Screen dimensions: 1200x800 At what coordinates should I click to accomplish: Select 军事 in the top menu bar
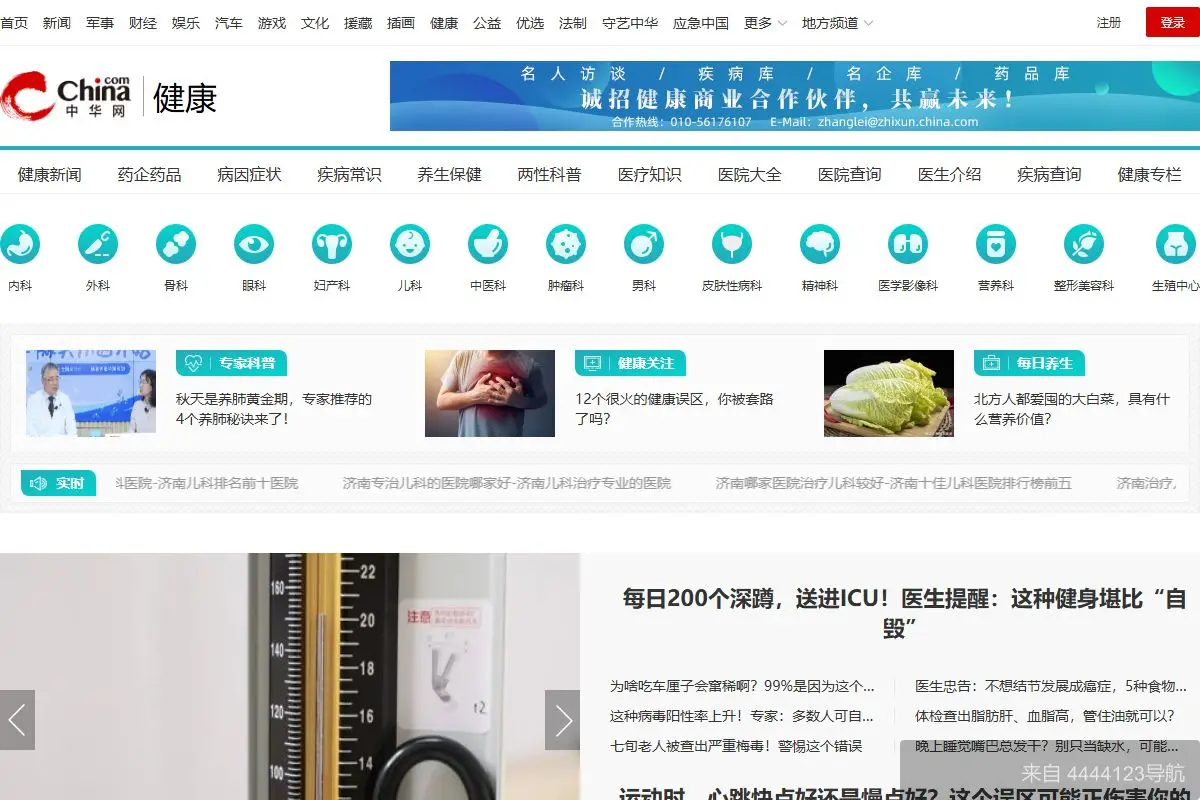pyautogui.click(x=100, y=22)
